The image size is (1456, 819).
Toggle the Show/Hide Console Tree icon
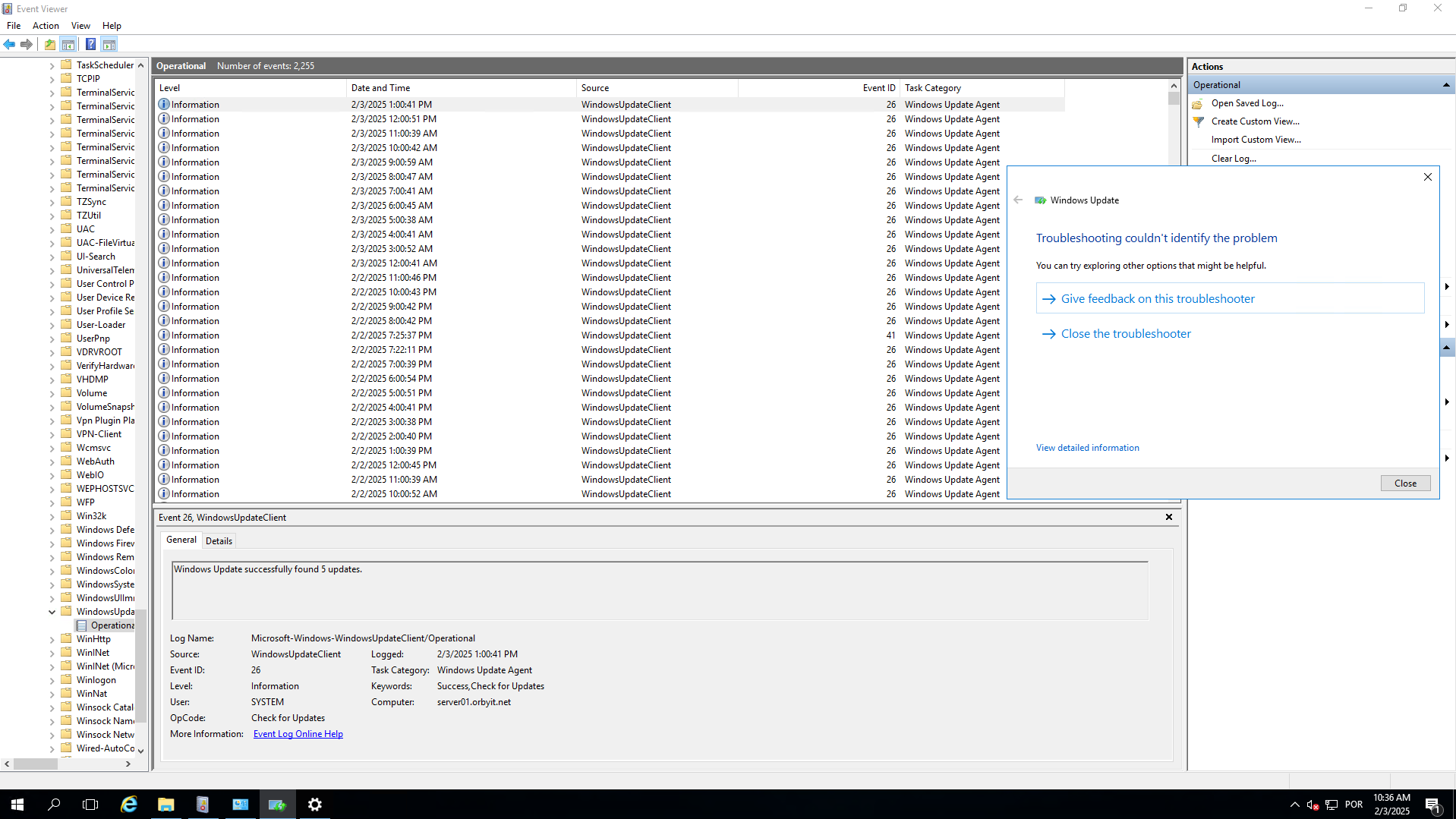coord(68,45)
